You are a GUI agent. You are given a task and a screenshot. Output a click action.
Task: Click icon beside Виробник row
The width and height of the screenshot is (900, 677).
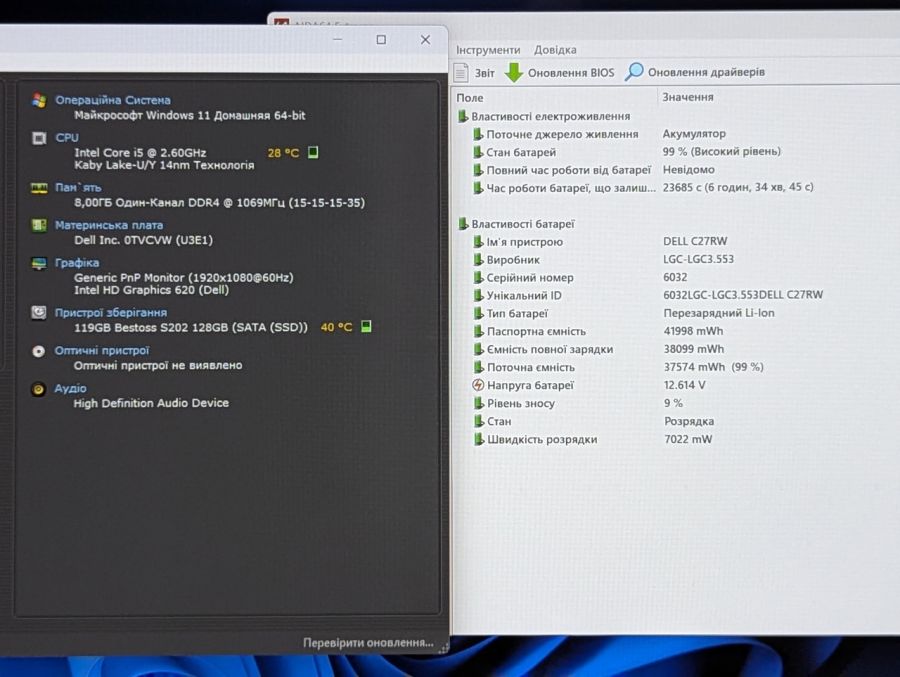[x=478, y=260]
